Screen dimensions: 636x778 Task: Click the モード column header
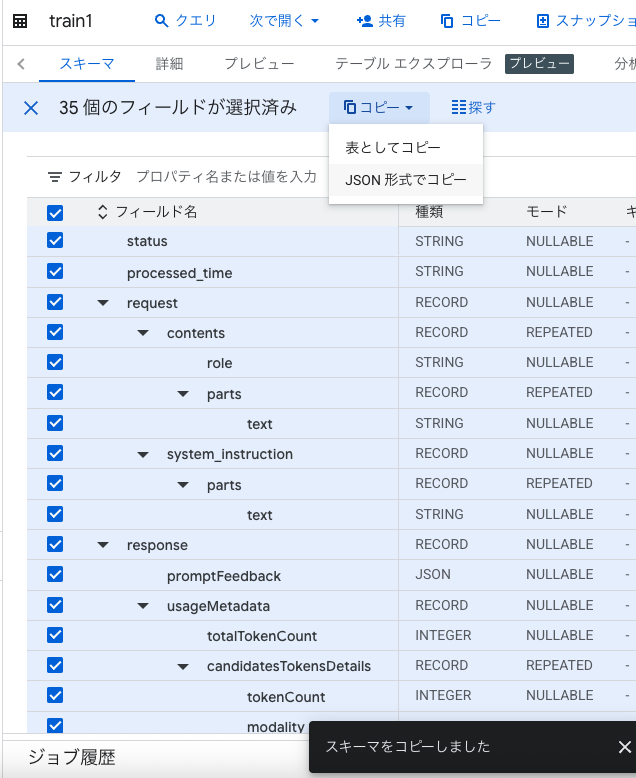point(546,212)
